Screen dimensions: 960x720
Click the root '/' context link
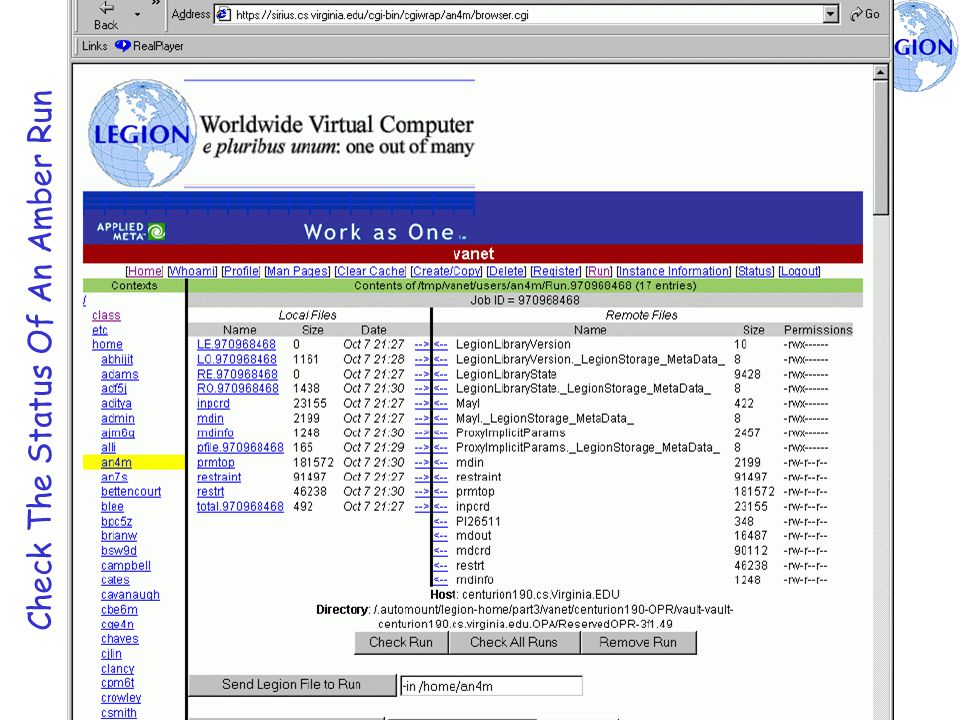(x=84, y=301)
